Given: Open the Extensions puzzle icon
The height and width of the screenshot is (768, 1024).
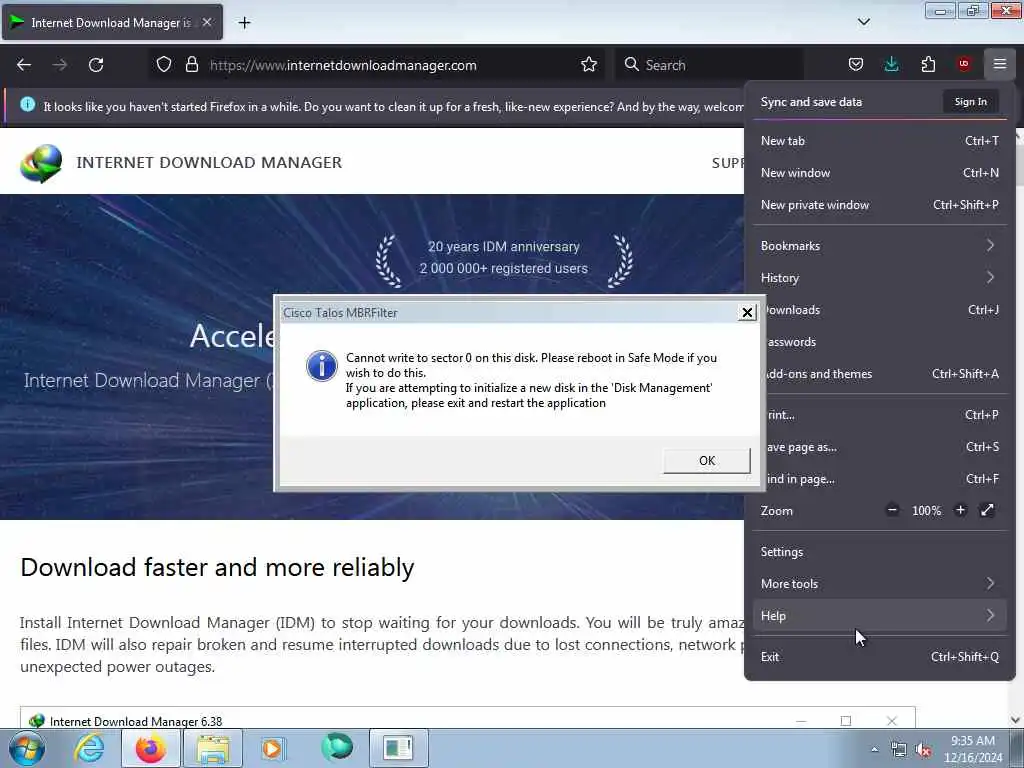Looking at the screenshot, I should (928, 64).
